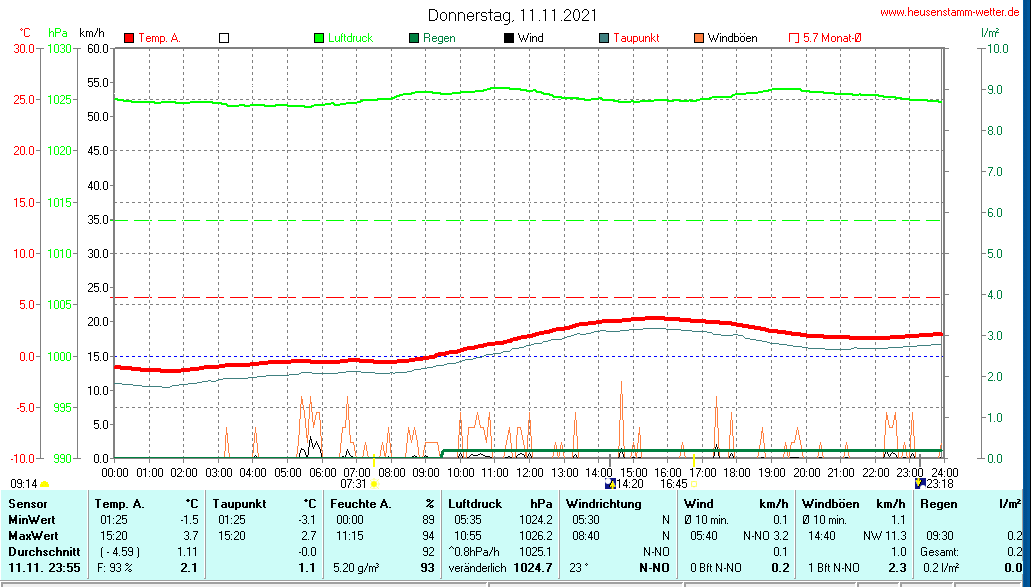Click the sun icon next to 09:14
Image resolution: width=1034 pixels, height=587 pixels.
[x=44, y=485]
